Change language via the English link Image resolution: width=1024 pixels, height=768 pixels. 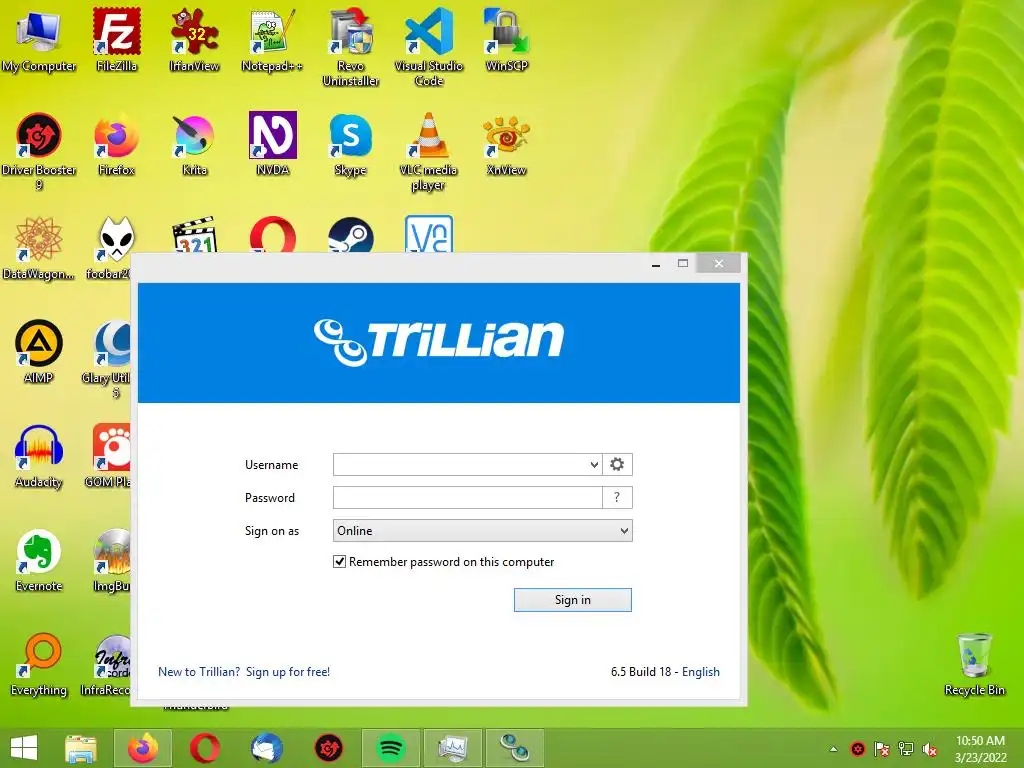pyautogui.click(x=701, y=671)
